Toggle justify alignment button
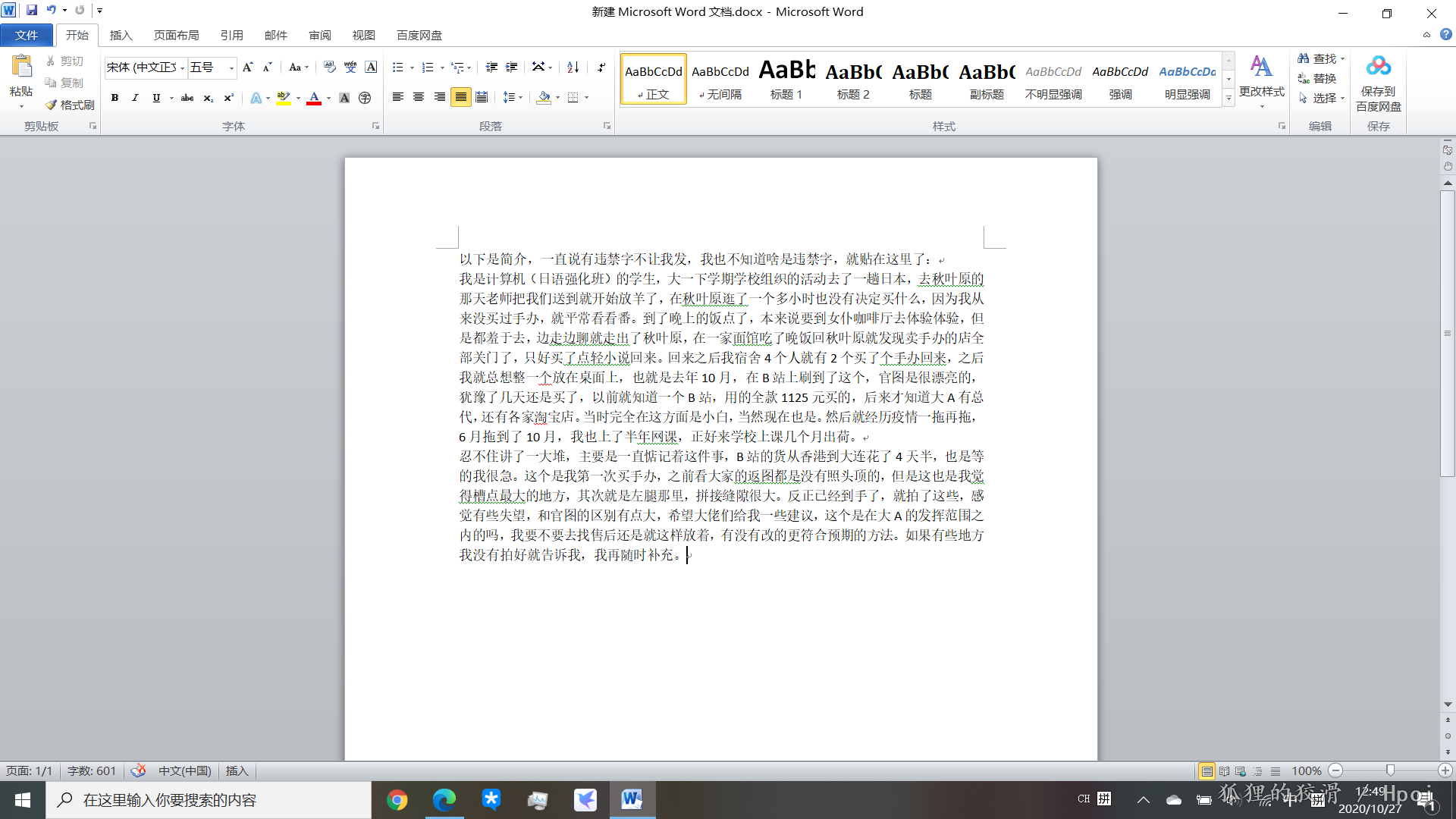The width and height of the screenshot is (1456, 819). [x=460, y=97]
